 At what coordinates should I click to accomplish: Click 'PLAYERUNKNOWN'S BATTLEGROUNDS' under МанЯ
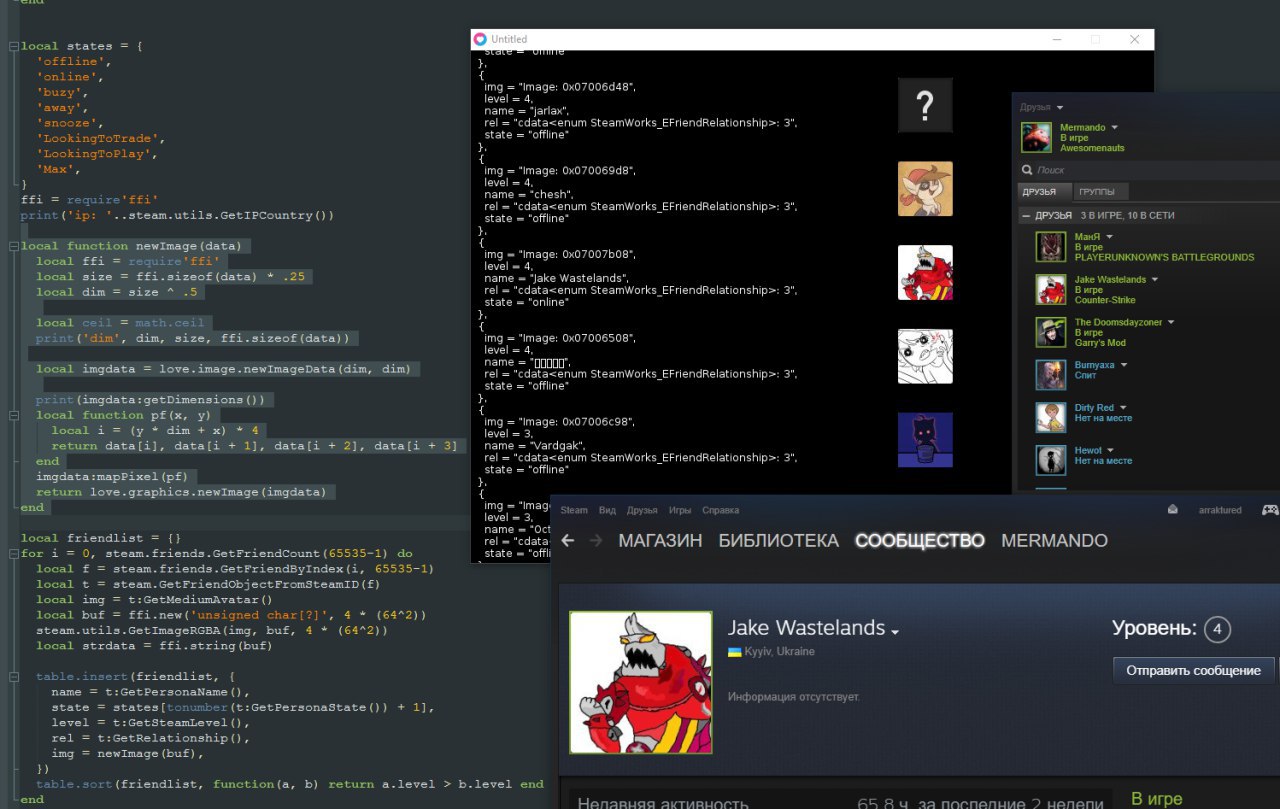click(1164, 257)
